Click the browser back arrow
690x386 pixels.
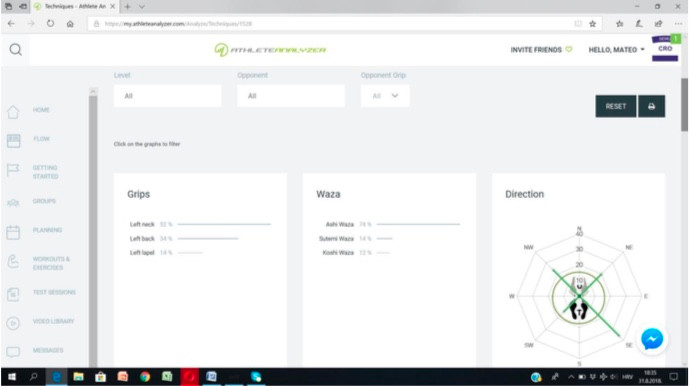[11, 23]
